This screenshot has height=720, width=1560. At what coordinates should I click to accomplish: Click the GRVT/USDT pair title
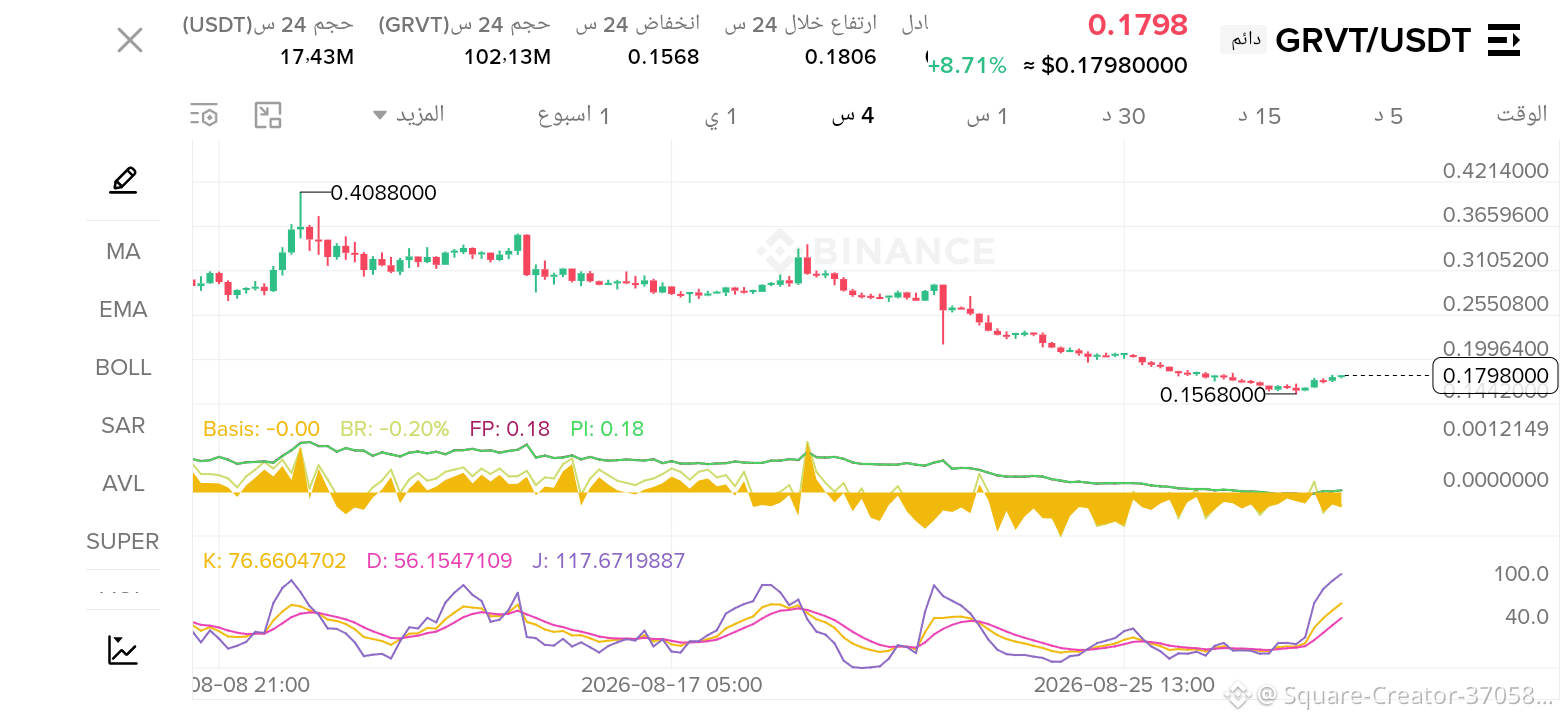pos(1373,40)
